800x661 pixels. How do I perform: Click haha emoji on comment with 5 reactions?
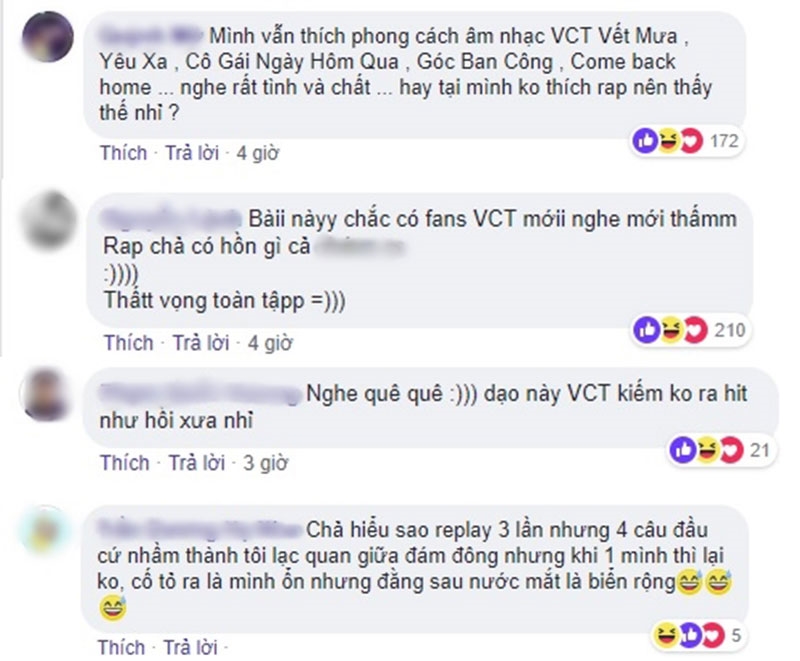point(665,635)
